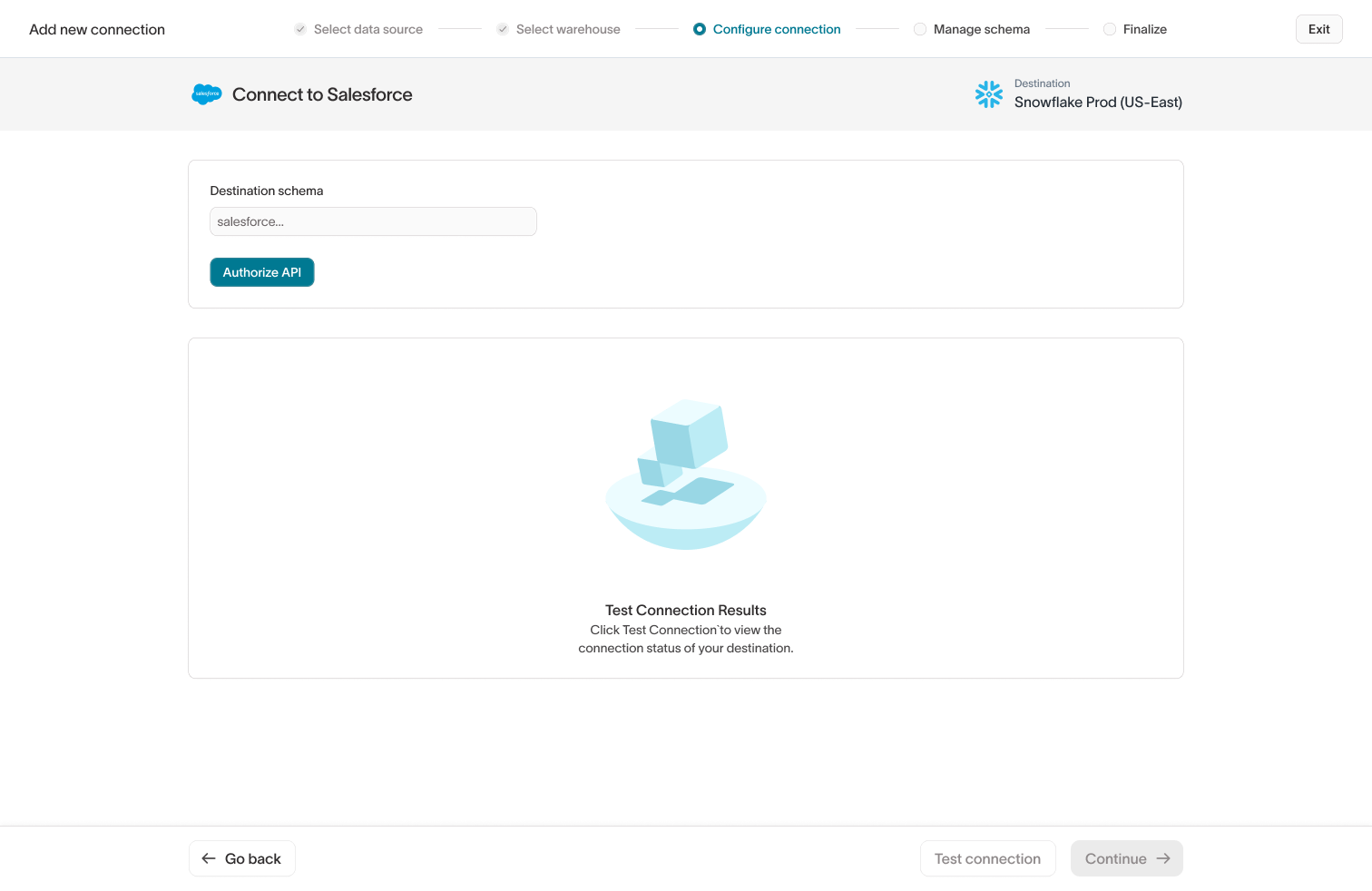Click the right arrow icon in Continue
The width and height of the screenshot is (1372, 891).
[1163, 858]
